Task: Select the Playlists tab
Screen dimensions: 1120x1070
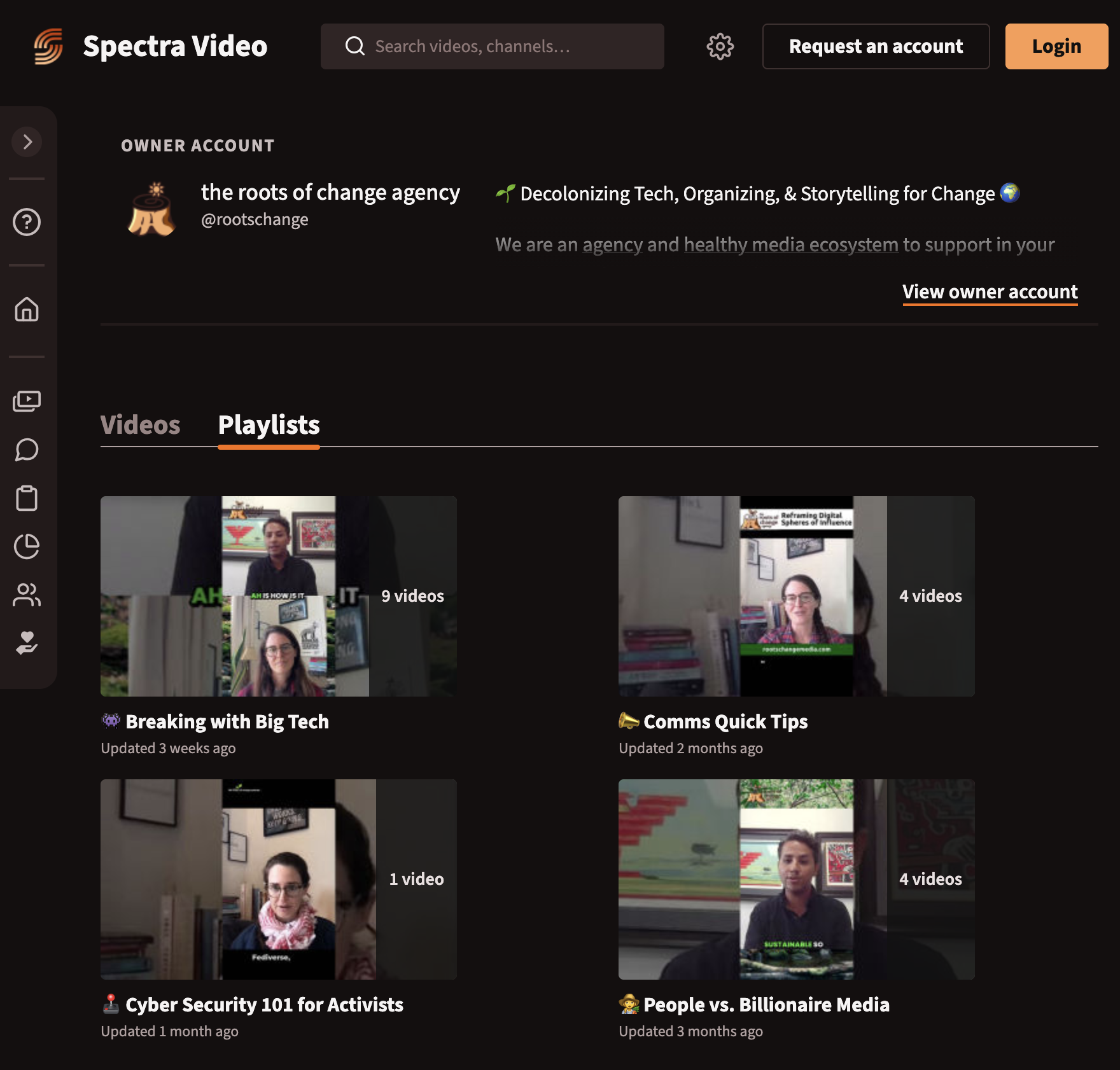Action: (269, 425)
